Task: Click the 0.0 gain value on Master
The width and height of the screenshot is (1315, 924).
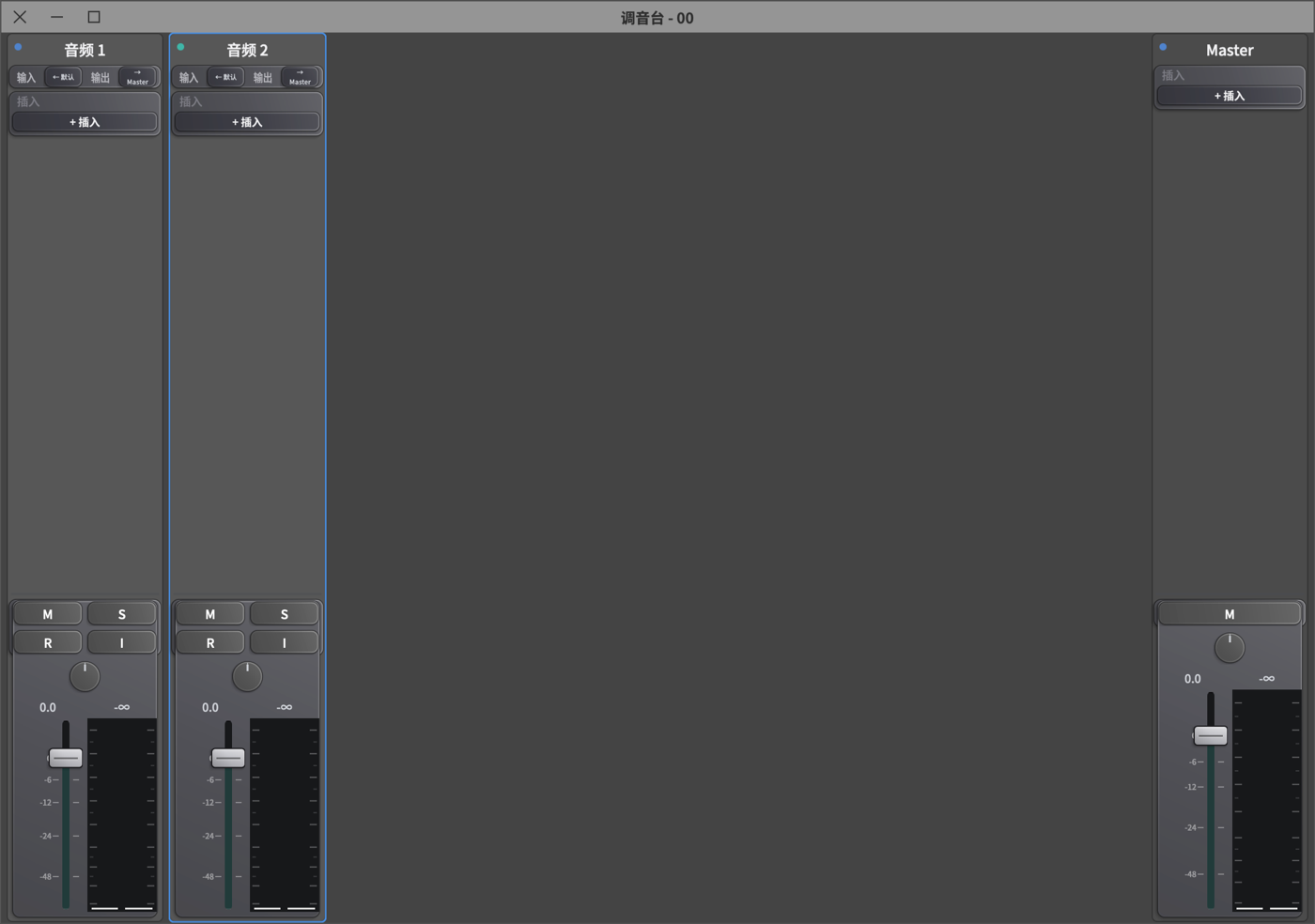Action: 1193,678
